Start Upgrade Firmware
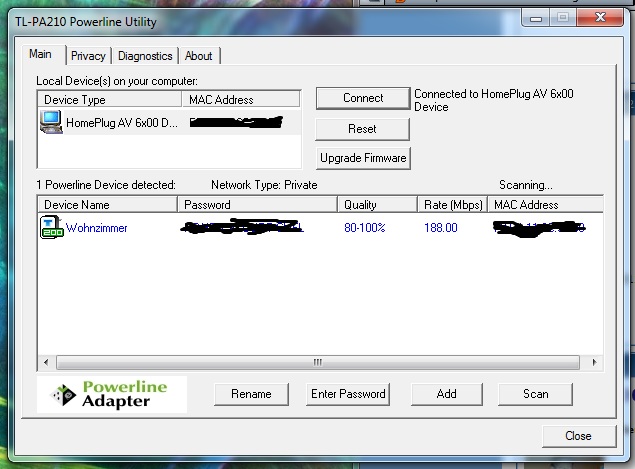The height and width of the screenshot is (469, 635). [363, 158]
